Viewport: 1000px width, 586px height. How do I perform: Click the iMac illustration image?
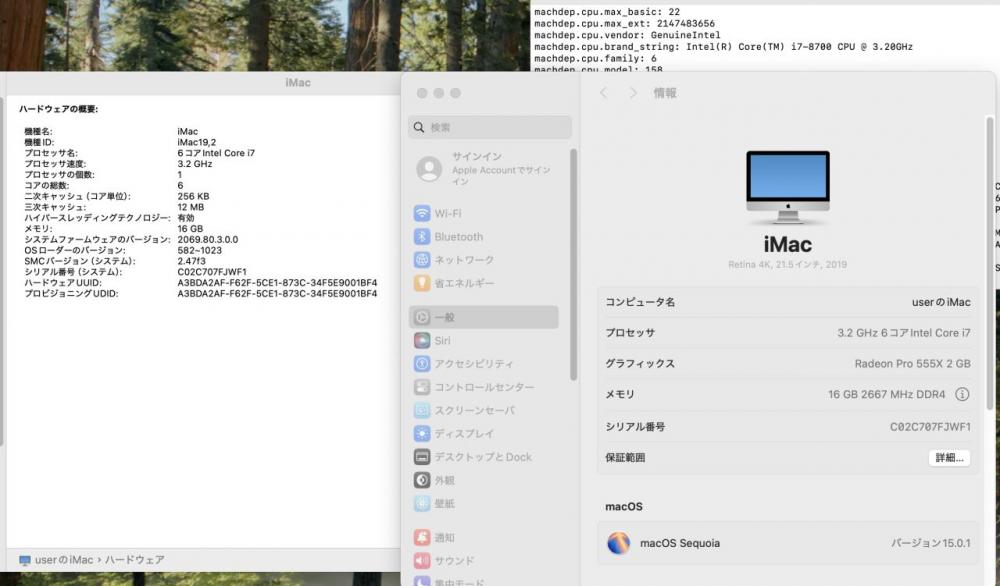(788, 187)
